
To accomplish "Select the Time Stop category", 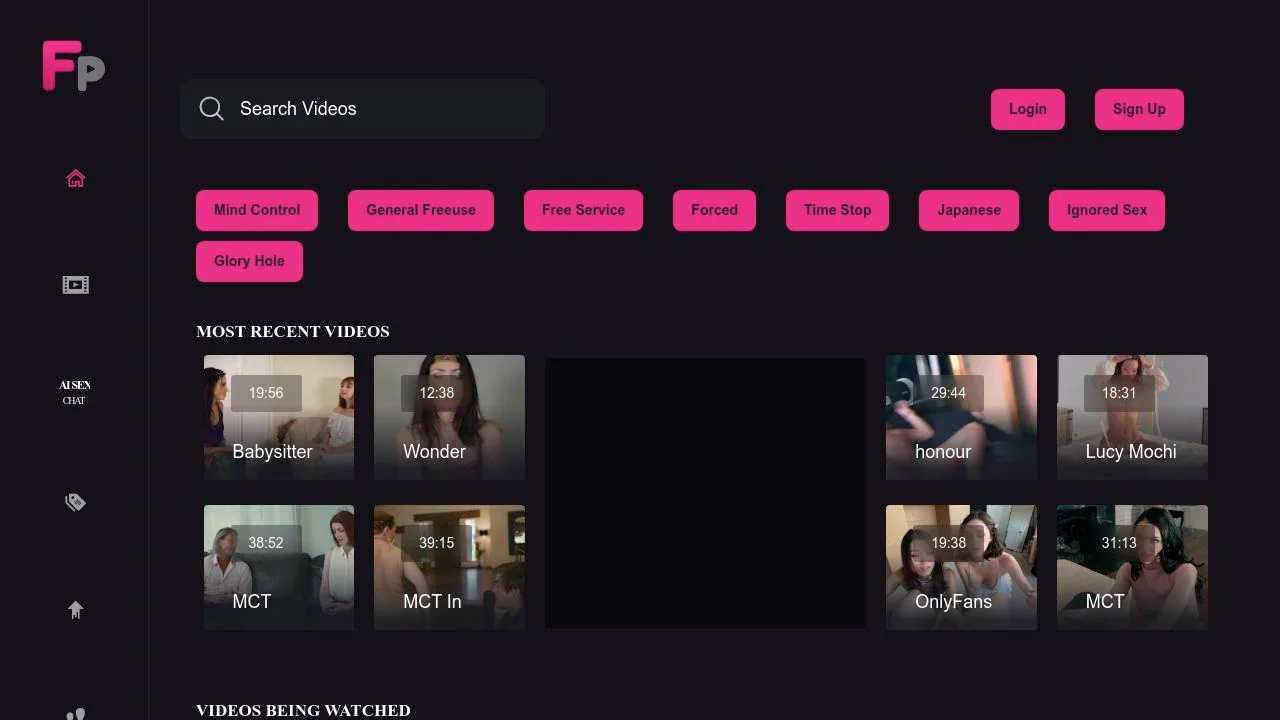I will click(837, 210).
